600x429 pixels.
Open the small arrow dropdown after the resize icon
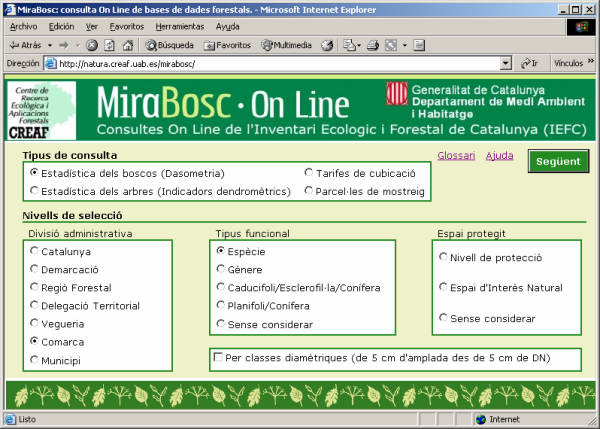404,46
